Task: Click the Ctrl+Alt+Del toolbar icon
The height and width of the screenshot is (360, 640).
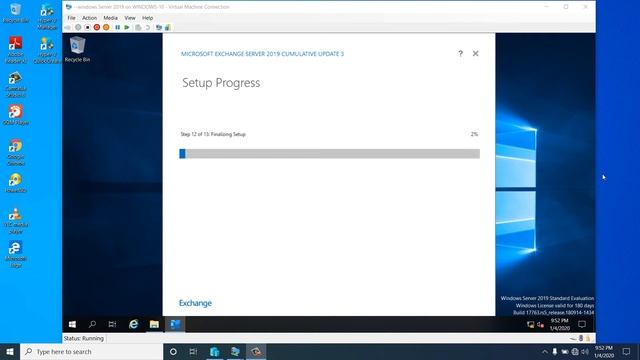Action: [x=68, y=27]
